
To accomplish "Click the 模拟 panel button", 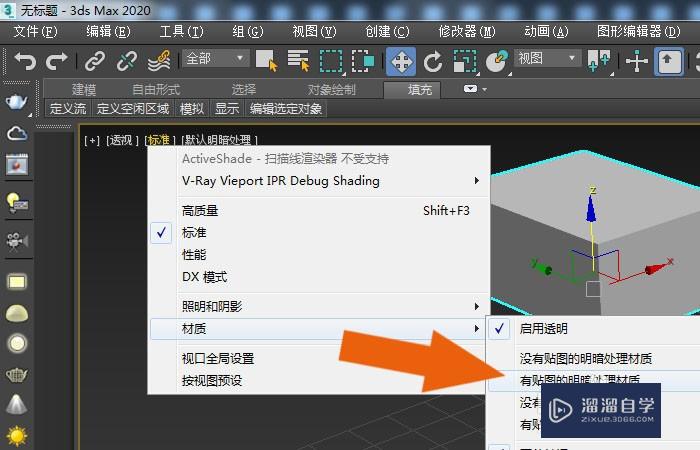I will [192, 108].
